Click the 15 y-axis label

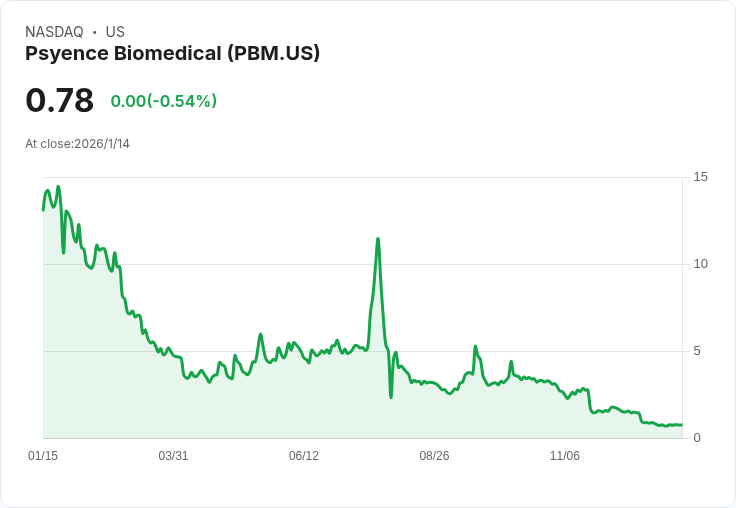[x=700, y=177]
